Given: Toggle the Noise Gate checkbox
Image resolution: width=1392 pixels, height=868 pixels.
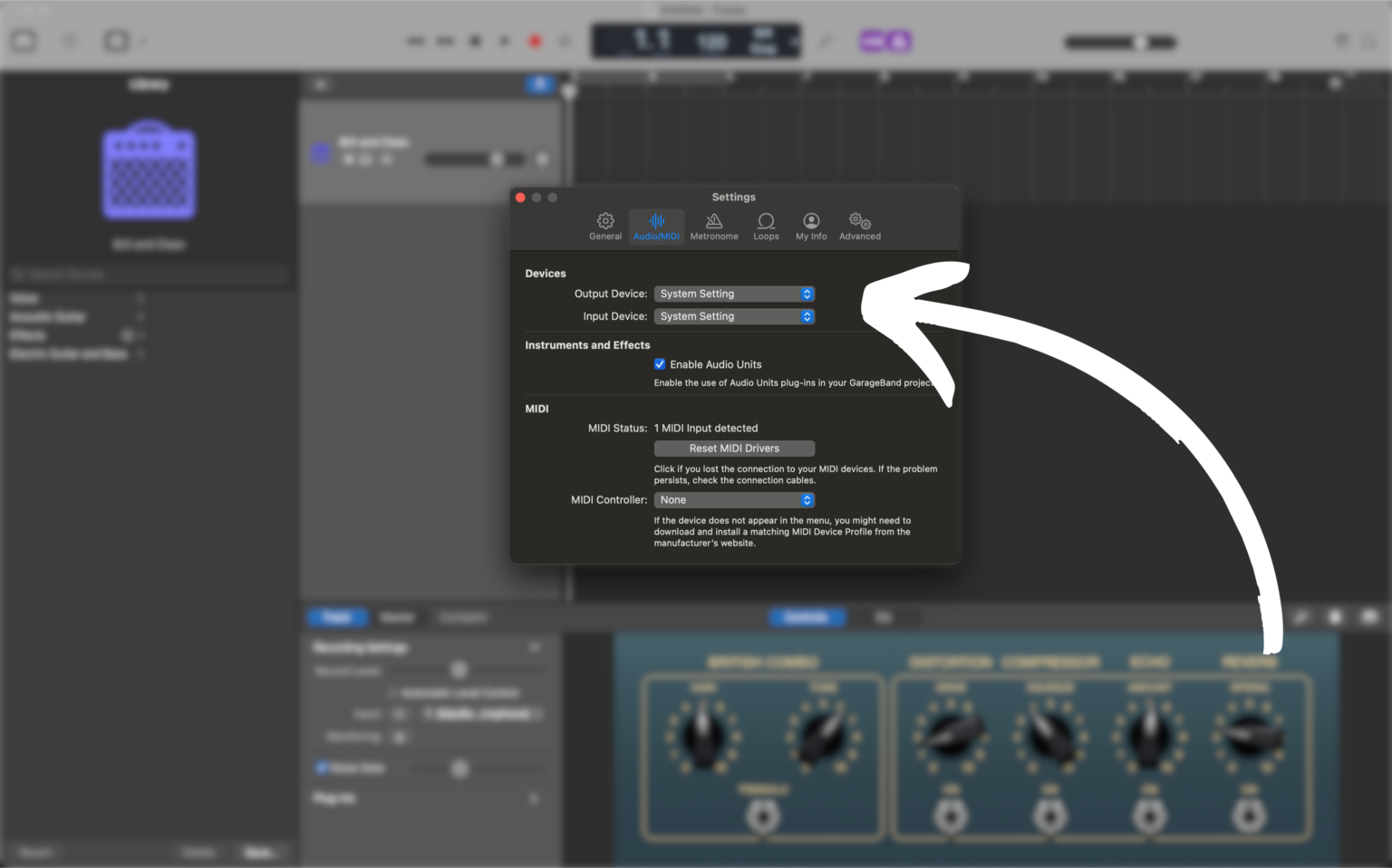Looking at the screenshot, I should 322,768.
